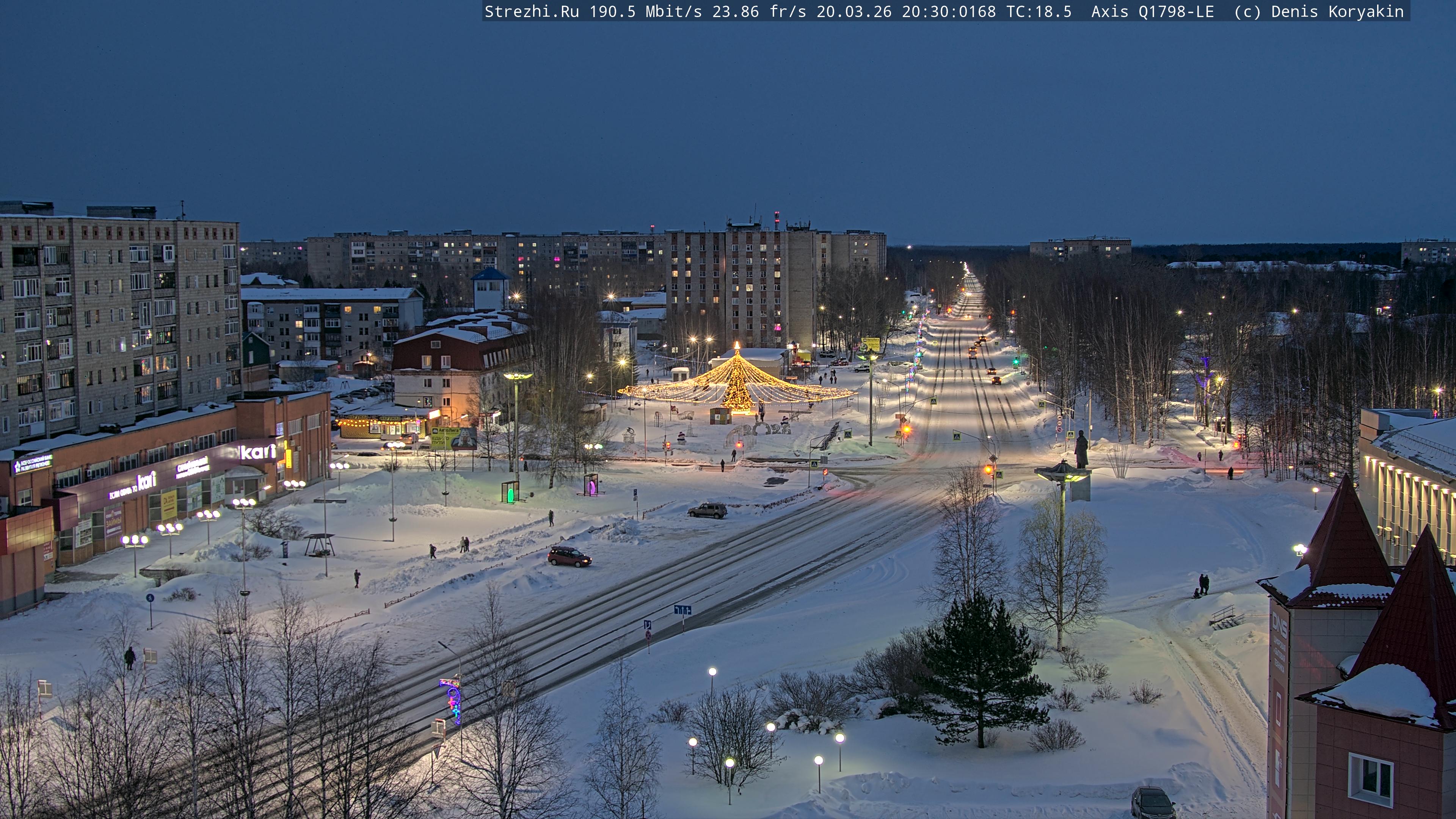Click the 2026 light sculpture by the tree

coord(767,430)
